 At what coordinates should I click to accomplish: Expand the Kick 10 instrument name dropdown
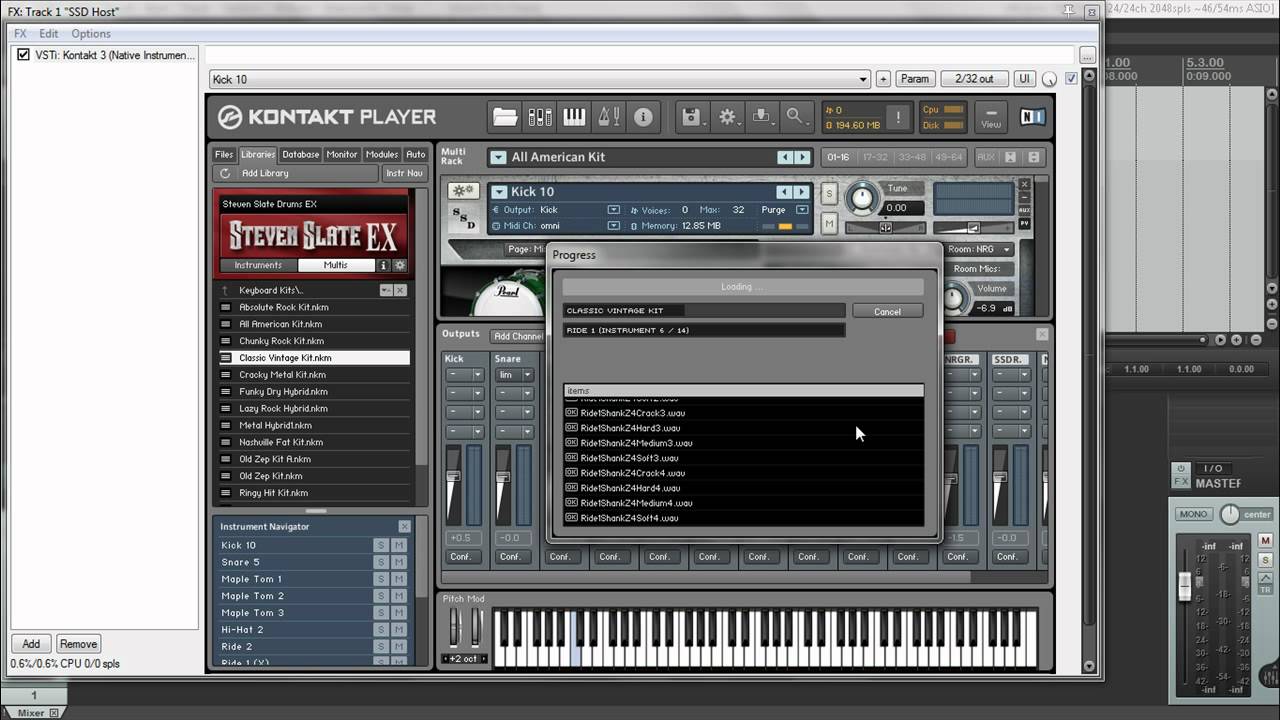click(x=499, y=192)
